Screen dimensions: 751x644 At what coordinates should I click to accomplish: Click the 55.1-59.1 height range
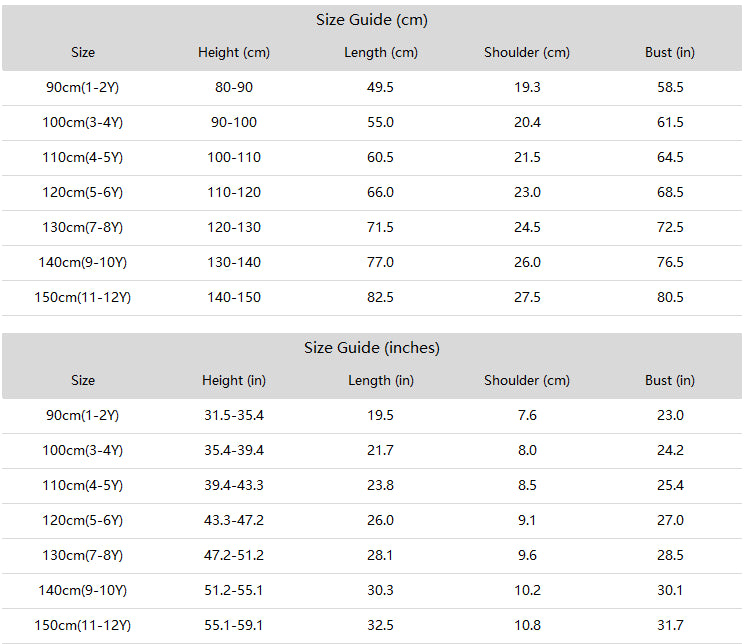(x=234, y=625)
